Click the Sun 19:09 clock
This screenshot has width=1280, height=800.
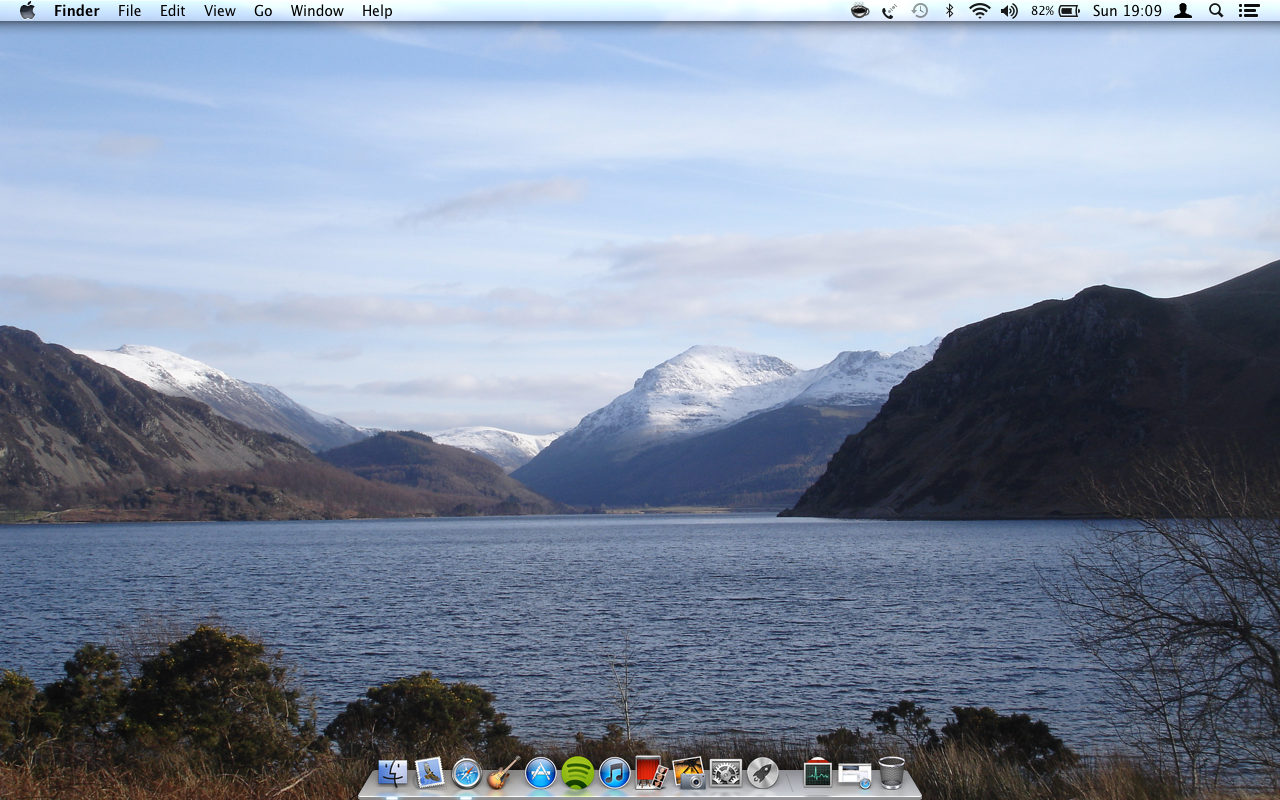coord(1127,11)
